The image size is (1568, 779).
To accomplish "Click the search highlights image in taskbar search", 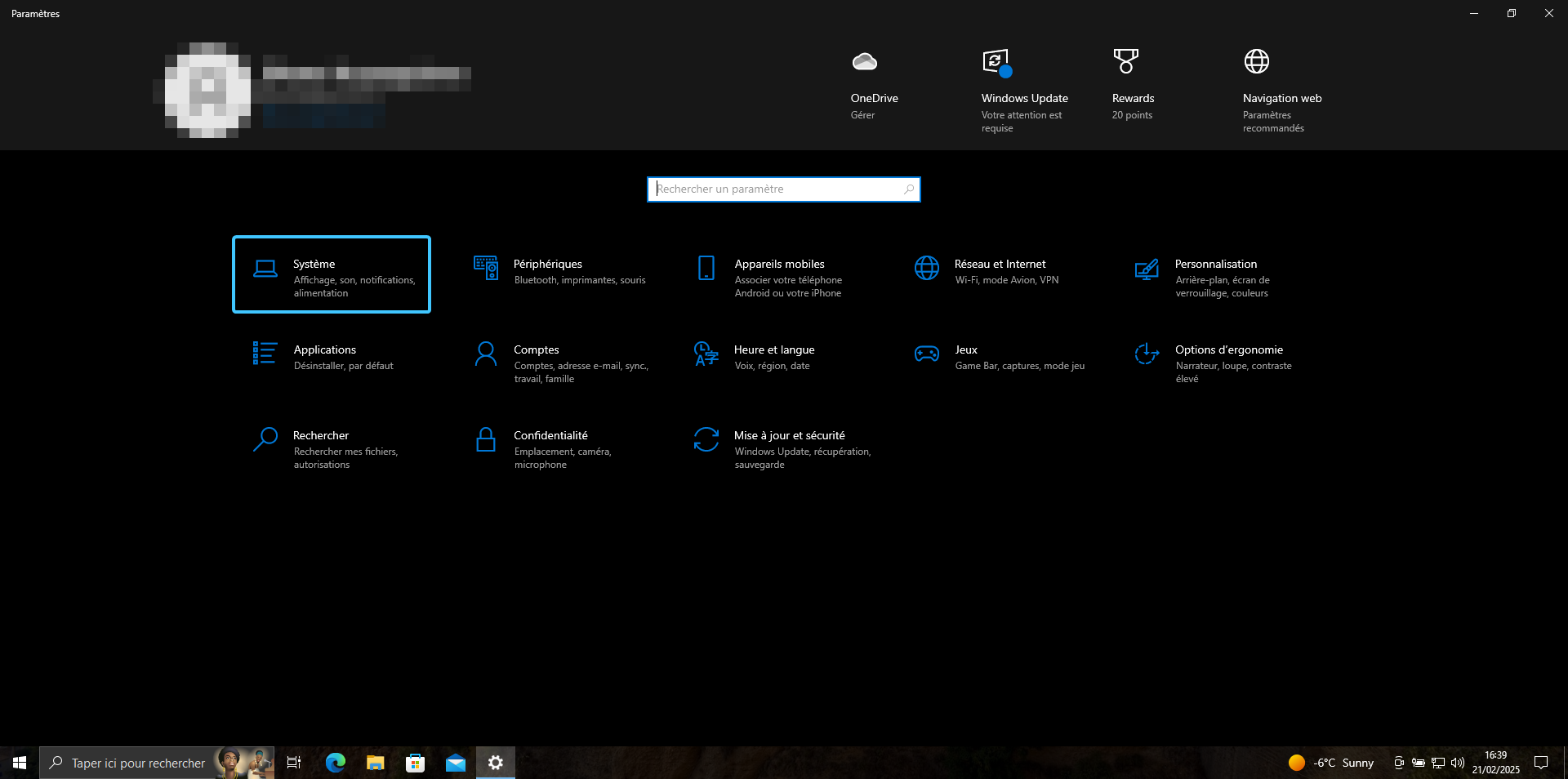I will (x=244, y=763).
